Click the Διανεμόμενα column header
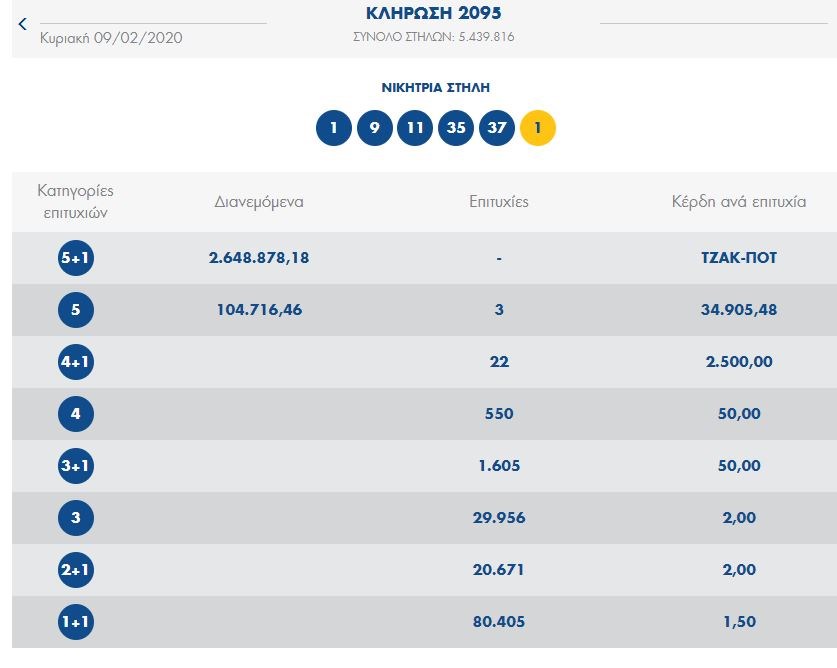The height and width of the screenshot is (668, 837). point(259,202)
